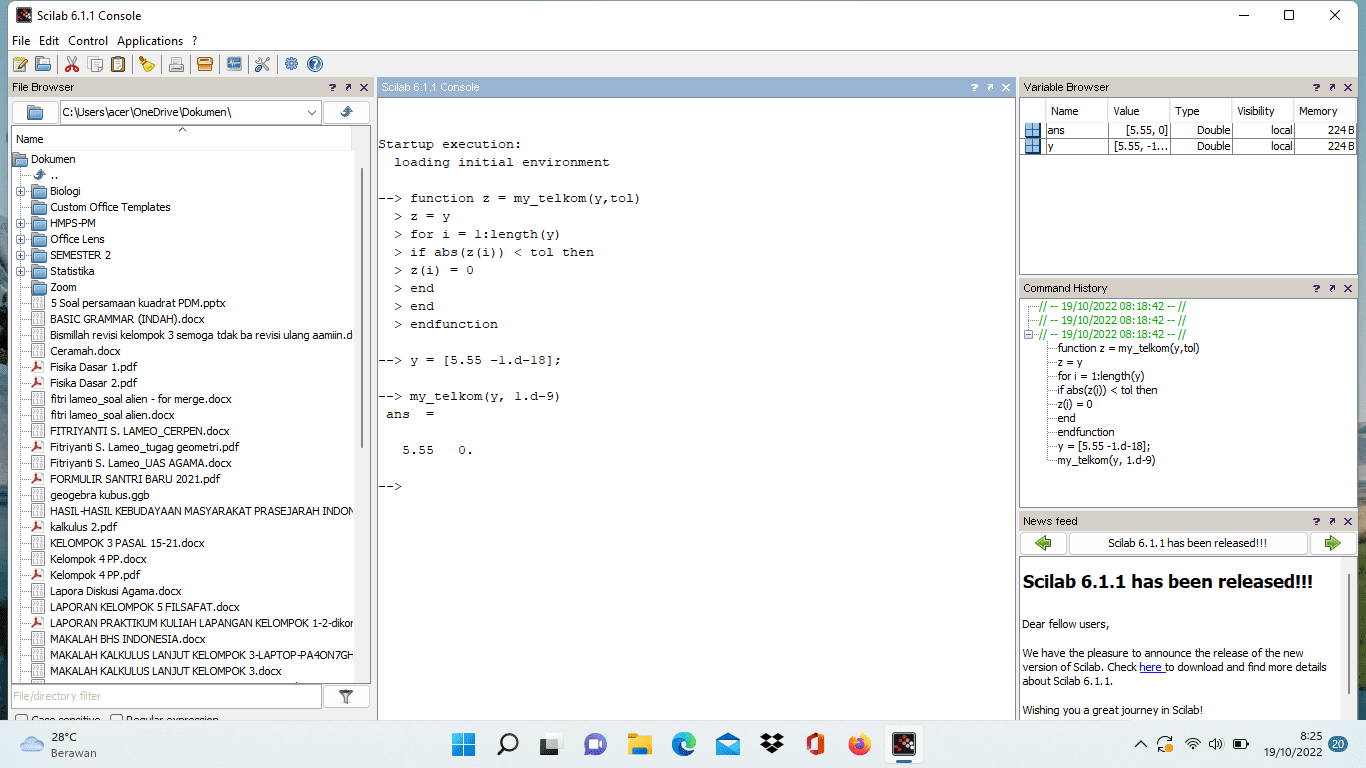Show the previous news feed item
Screen dimensions: 1366x768
pos(1043,543)
